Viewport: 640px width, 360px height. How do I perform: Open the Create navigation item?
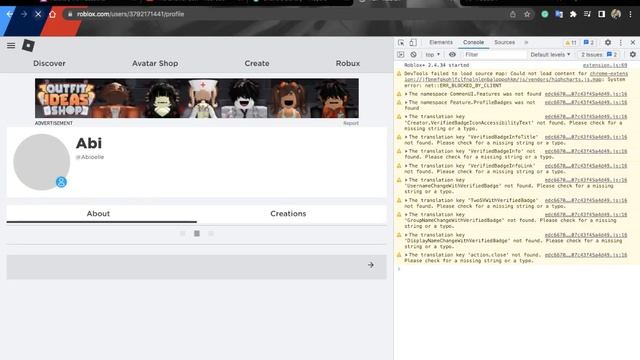(257, 63)
